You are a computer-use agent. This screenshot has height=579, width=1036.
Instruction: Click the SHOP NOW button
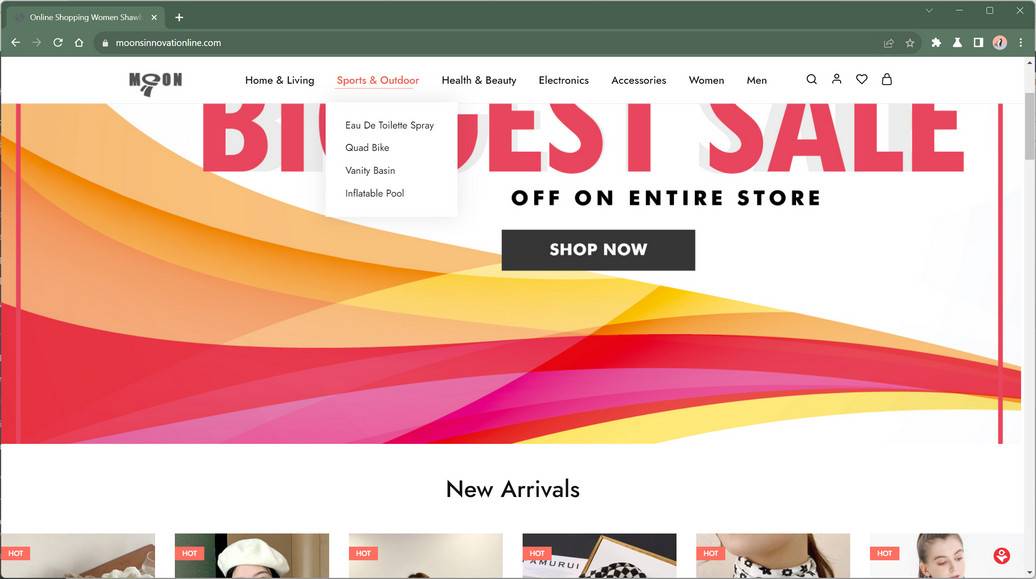pyautogui.click(x=598, y=250)
